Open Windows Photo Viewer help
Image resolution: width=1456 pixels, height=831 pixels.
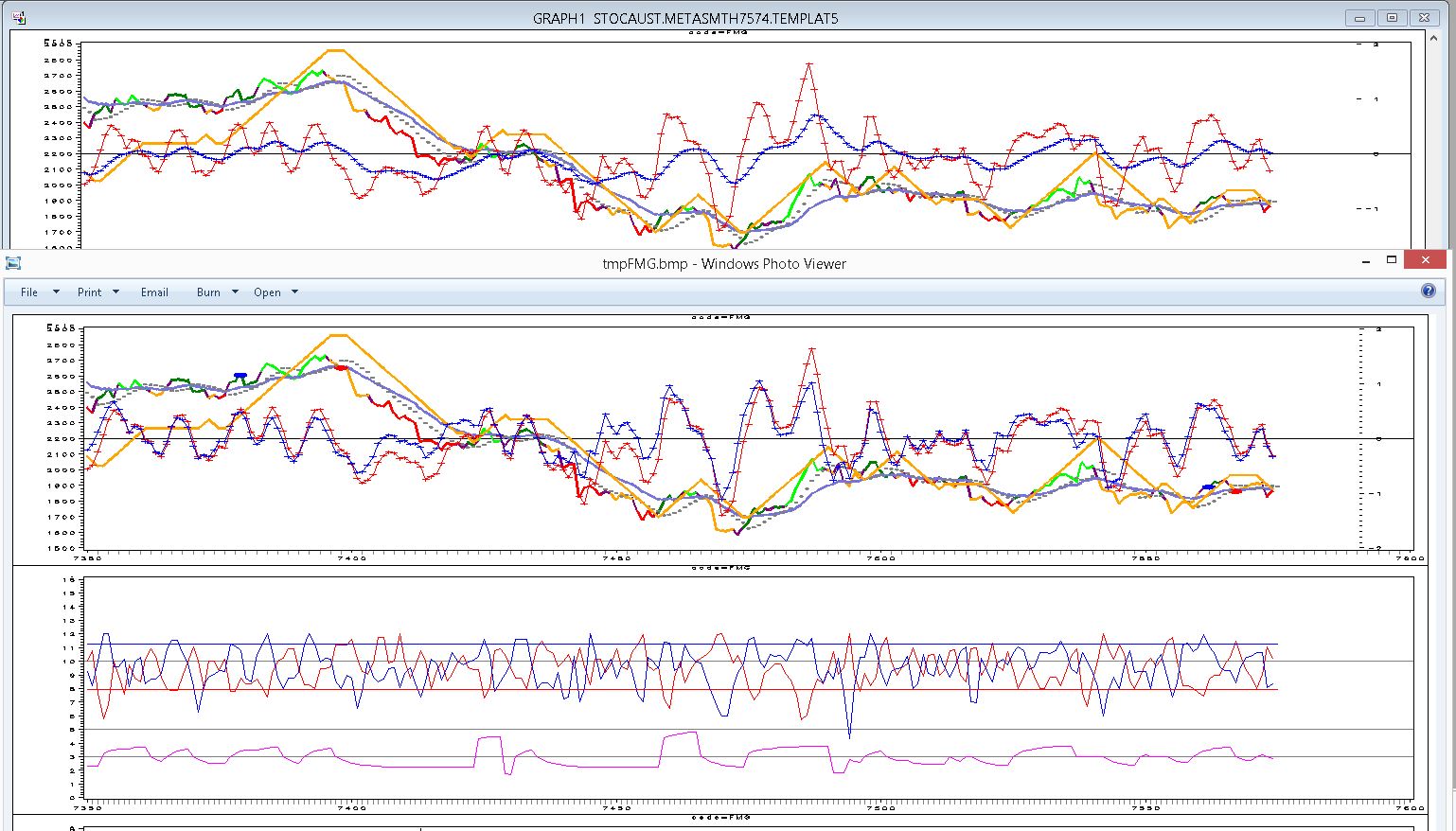1429,292
